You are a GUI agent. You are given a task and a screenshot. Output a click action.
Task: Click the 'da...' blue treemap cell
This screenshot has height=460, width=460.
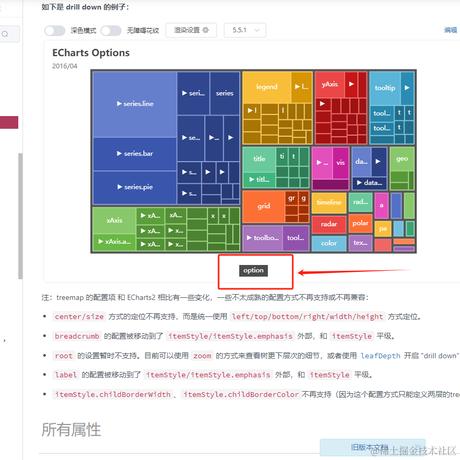(361, 162)
